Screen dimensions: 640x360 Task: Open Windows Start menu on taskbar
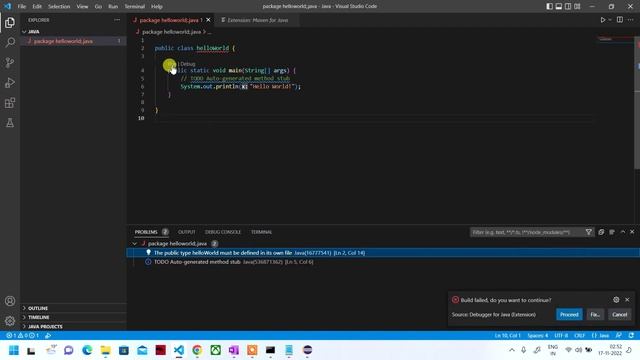(x=13, y=350)
